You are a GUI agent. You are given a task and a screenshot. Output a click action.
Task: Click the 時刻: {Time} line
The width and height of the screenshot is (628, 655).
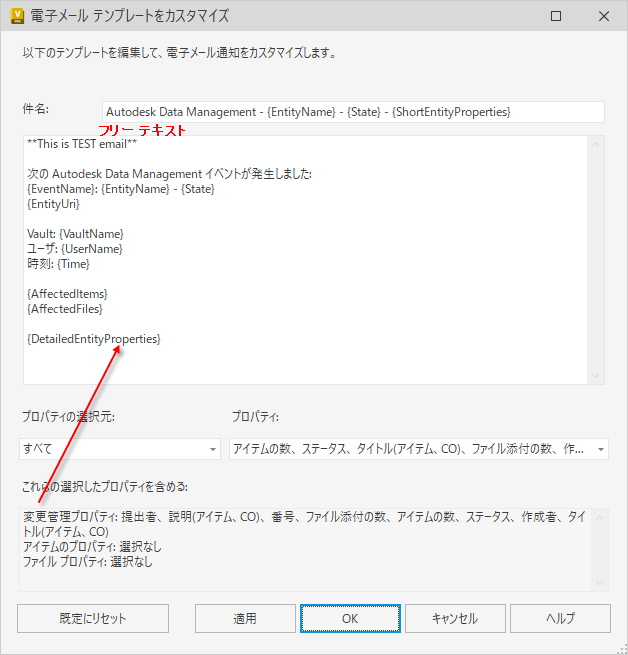(58, 264)
